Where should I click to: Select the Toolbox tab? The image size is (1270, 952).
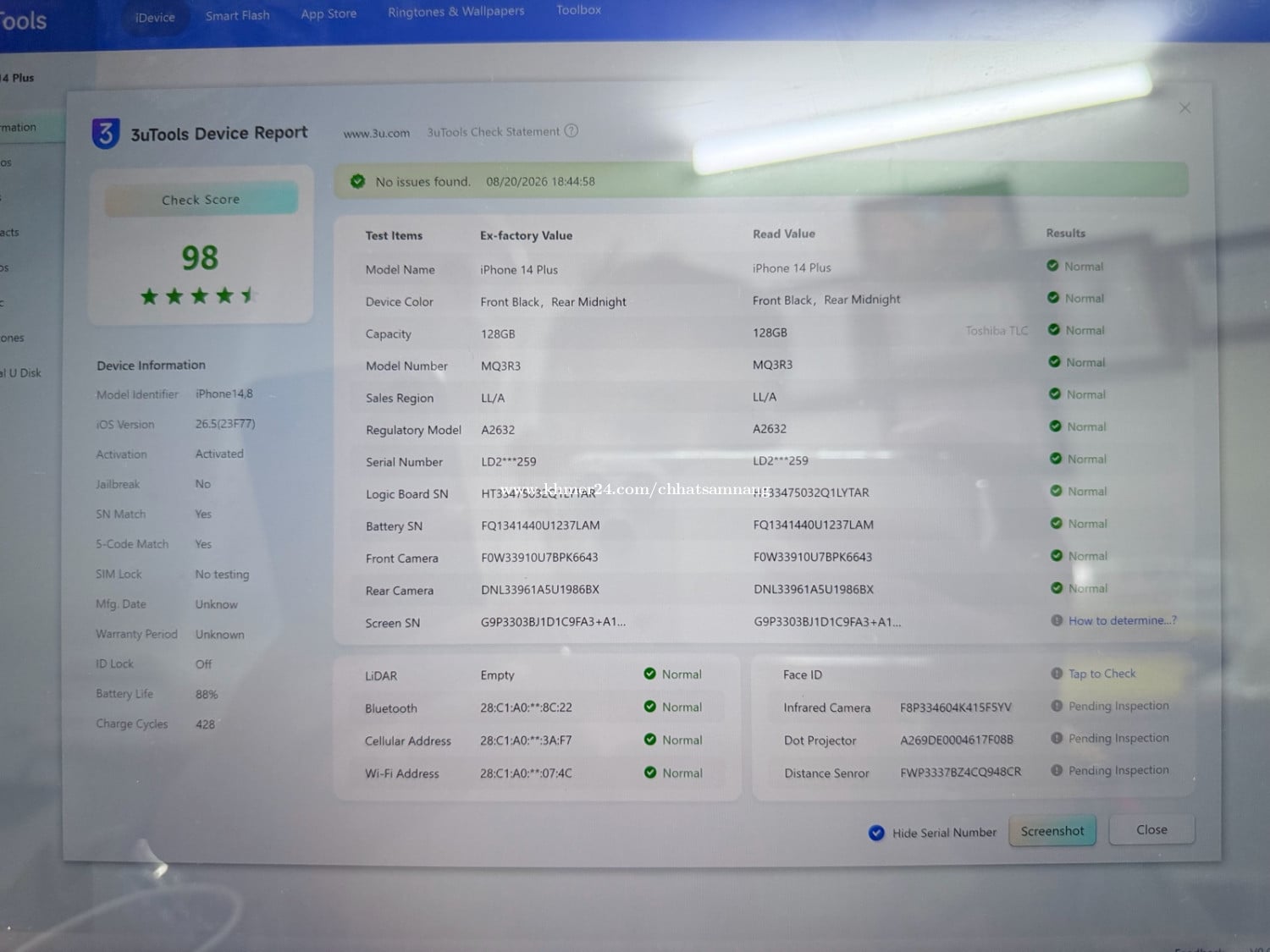(579, 9)
